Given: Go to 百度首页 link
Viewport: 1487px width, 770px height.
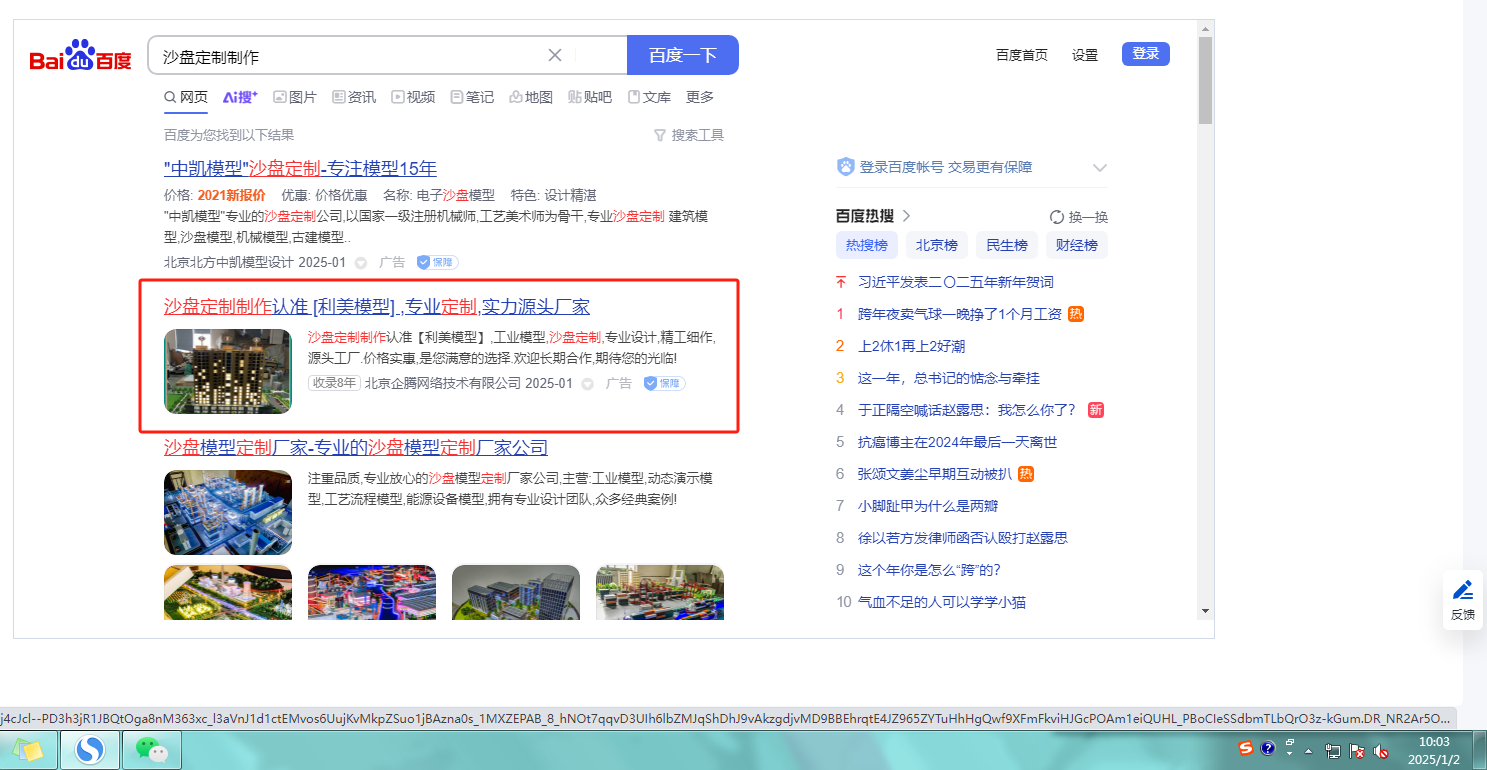Looking at the screenshot, I should [x=1022, y=55].
